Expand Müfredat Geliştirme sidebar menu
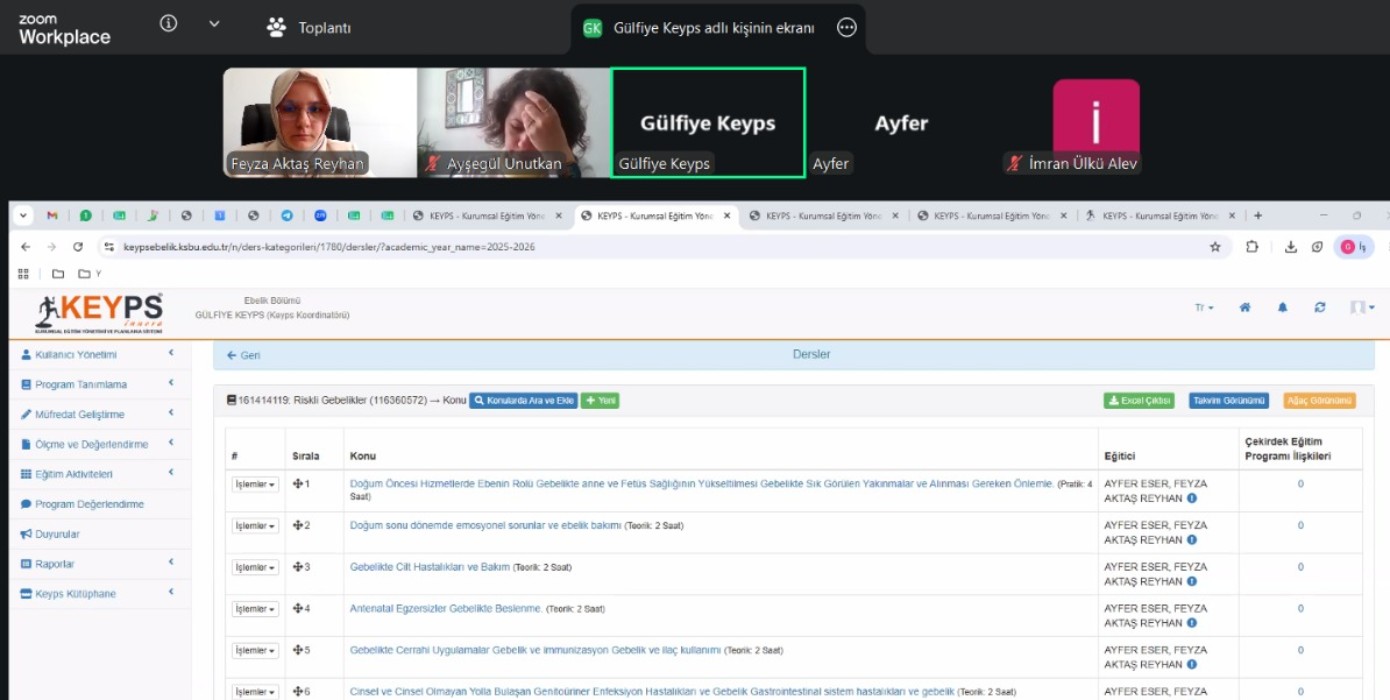 (98, 414)
